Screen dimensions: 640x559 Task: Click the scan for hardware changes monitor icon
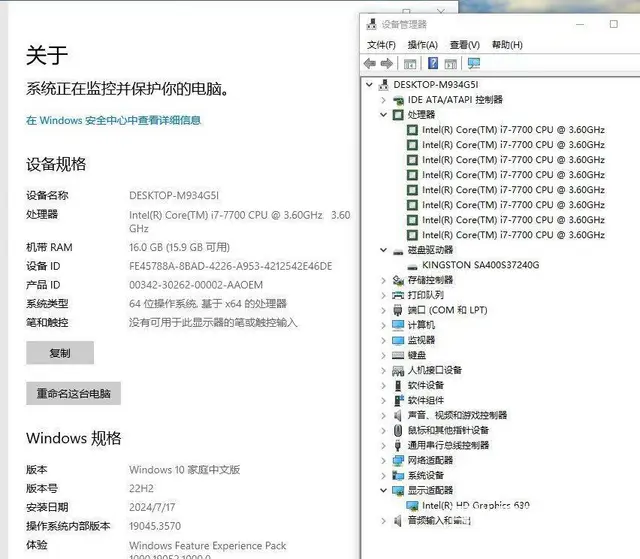point(474,63)
